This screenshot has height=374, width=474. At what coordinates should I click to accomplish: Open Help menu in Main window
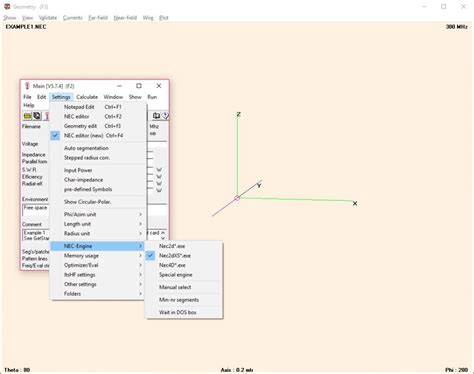point(29,105)
